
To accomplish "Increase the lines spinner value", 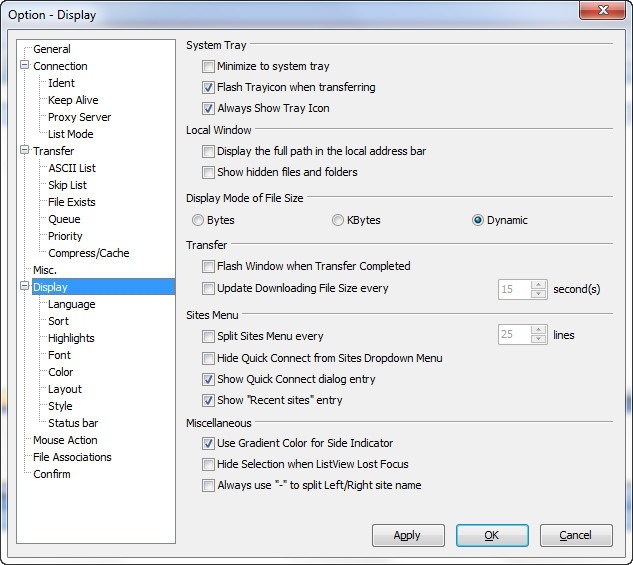I will (x=539, y=330).
